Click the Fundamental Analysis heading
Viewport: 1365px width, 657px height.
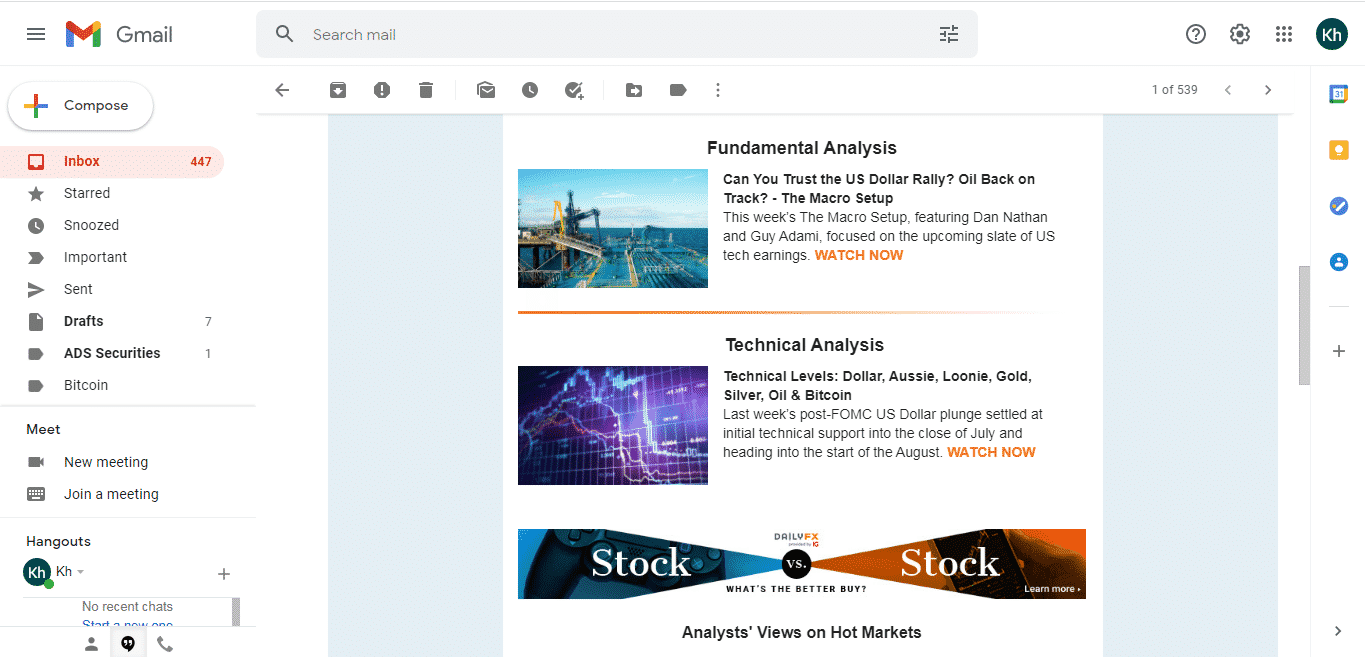(x=802, y=148)
